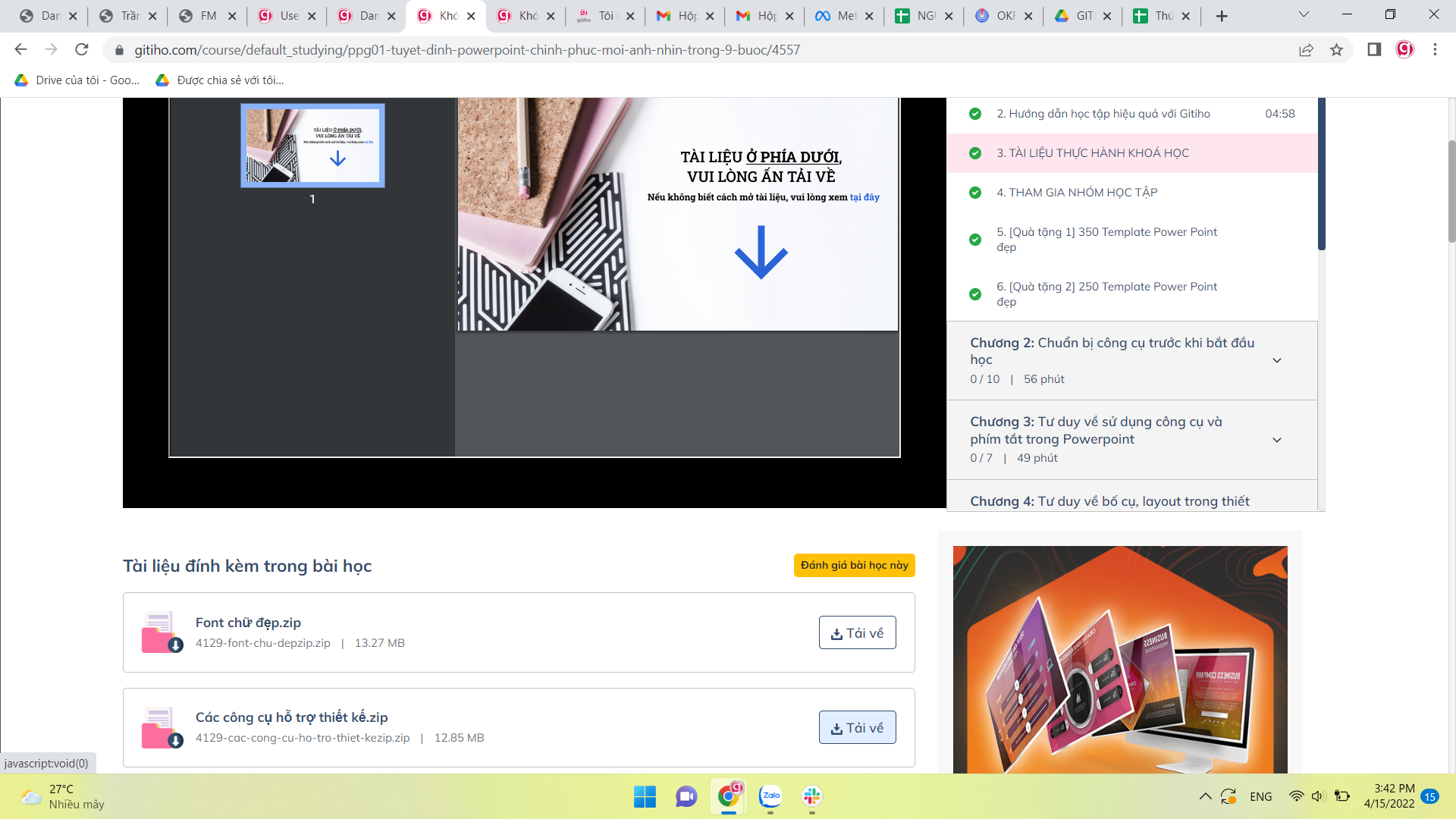Open Chrome's three-dot menu

click(x=1435, y=49)
